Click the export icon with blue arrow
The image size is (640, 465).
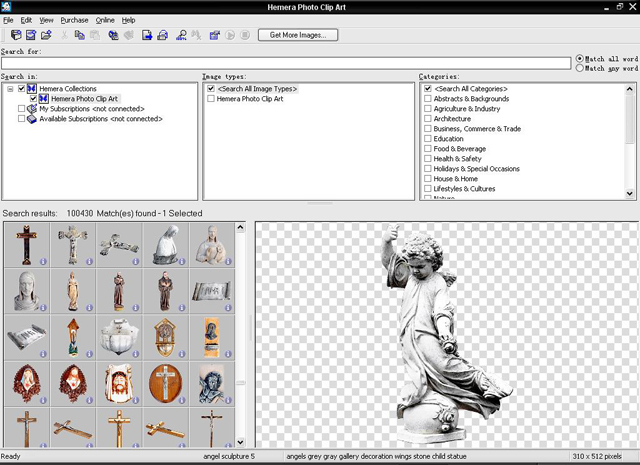pyautogui.click(x=147, y=35)
